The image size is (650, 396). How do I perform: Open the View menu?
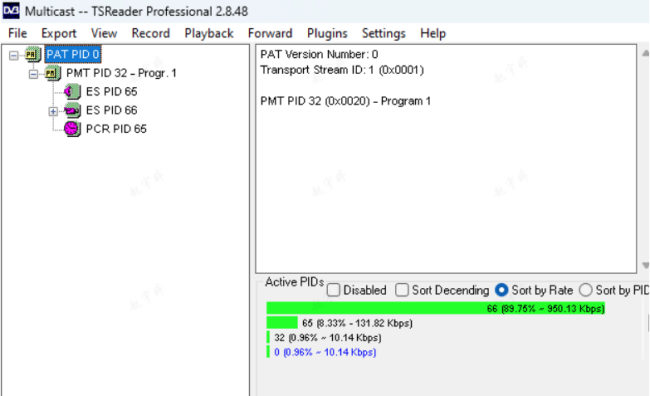click(x=104, y=33)
